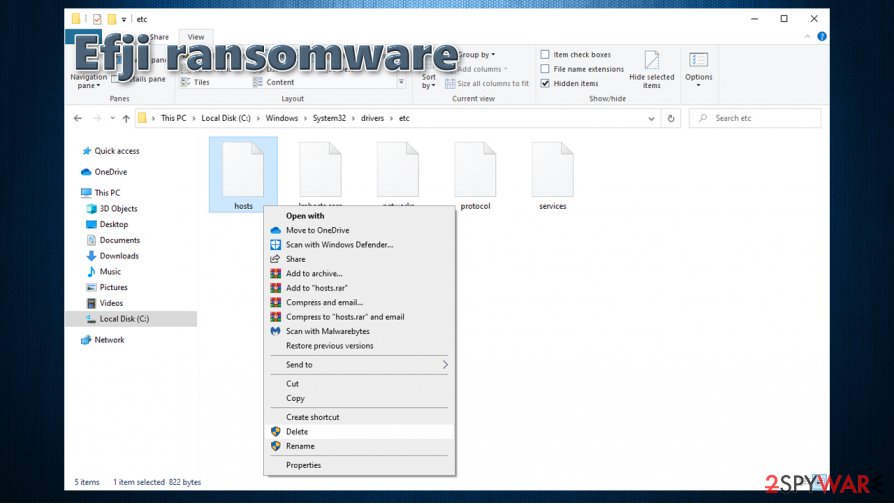Screen dimensions: 894x504
Task: Choose Open with in context menu
Action: [x=359, y=216]
